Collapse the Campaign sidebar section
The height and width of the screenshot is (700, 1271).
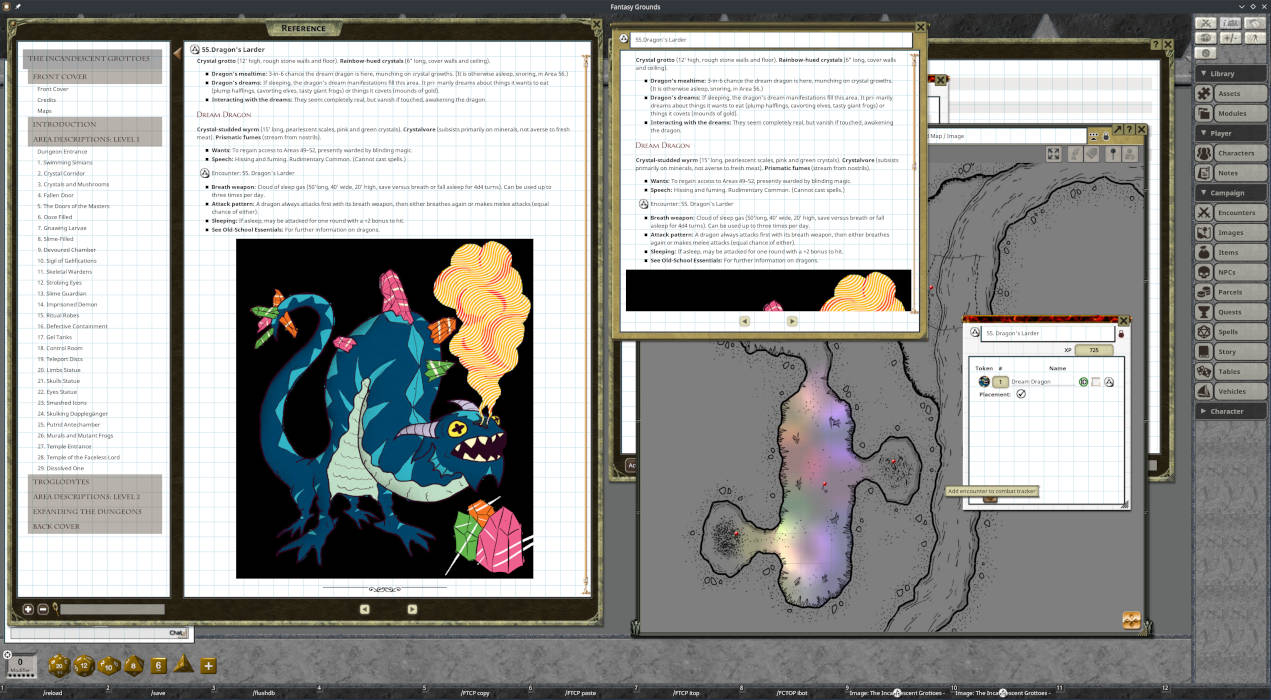tap(1230, 192)
